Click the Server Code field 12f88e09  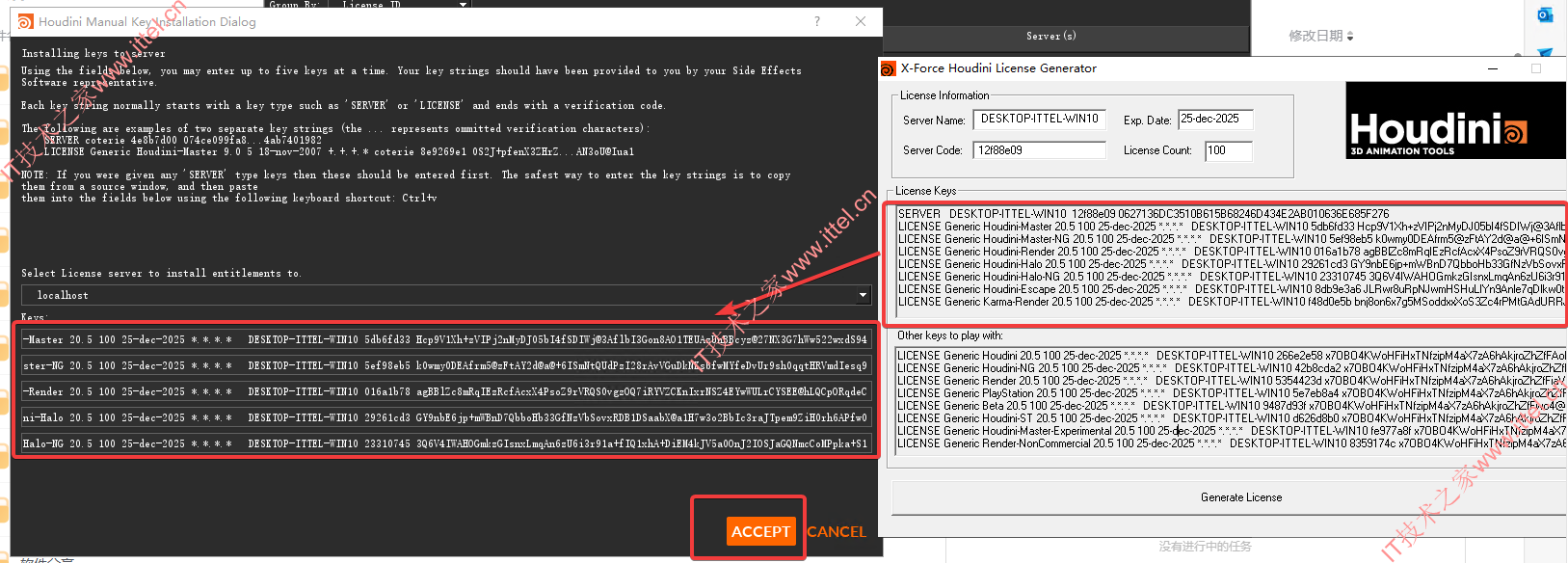[x=1040, y=150]
